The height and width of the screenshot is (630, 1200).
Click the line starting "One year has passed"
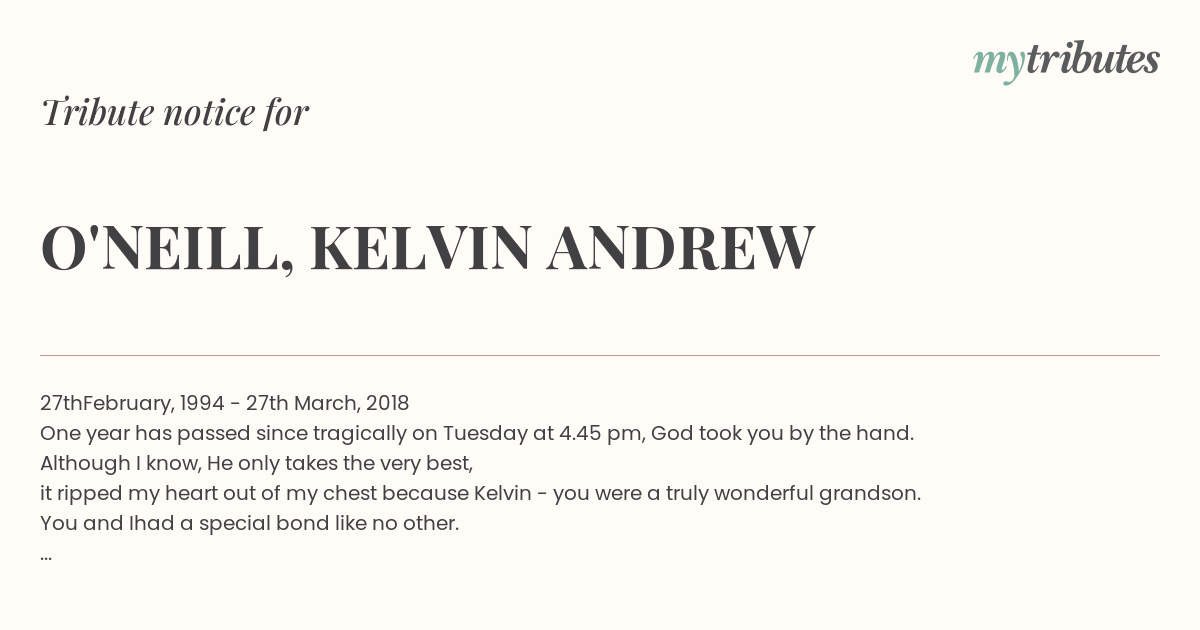(477, 434)
